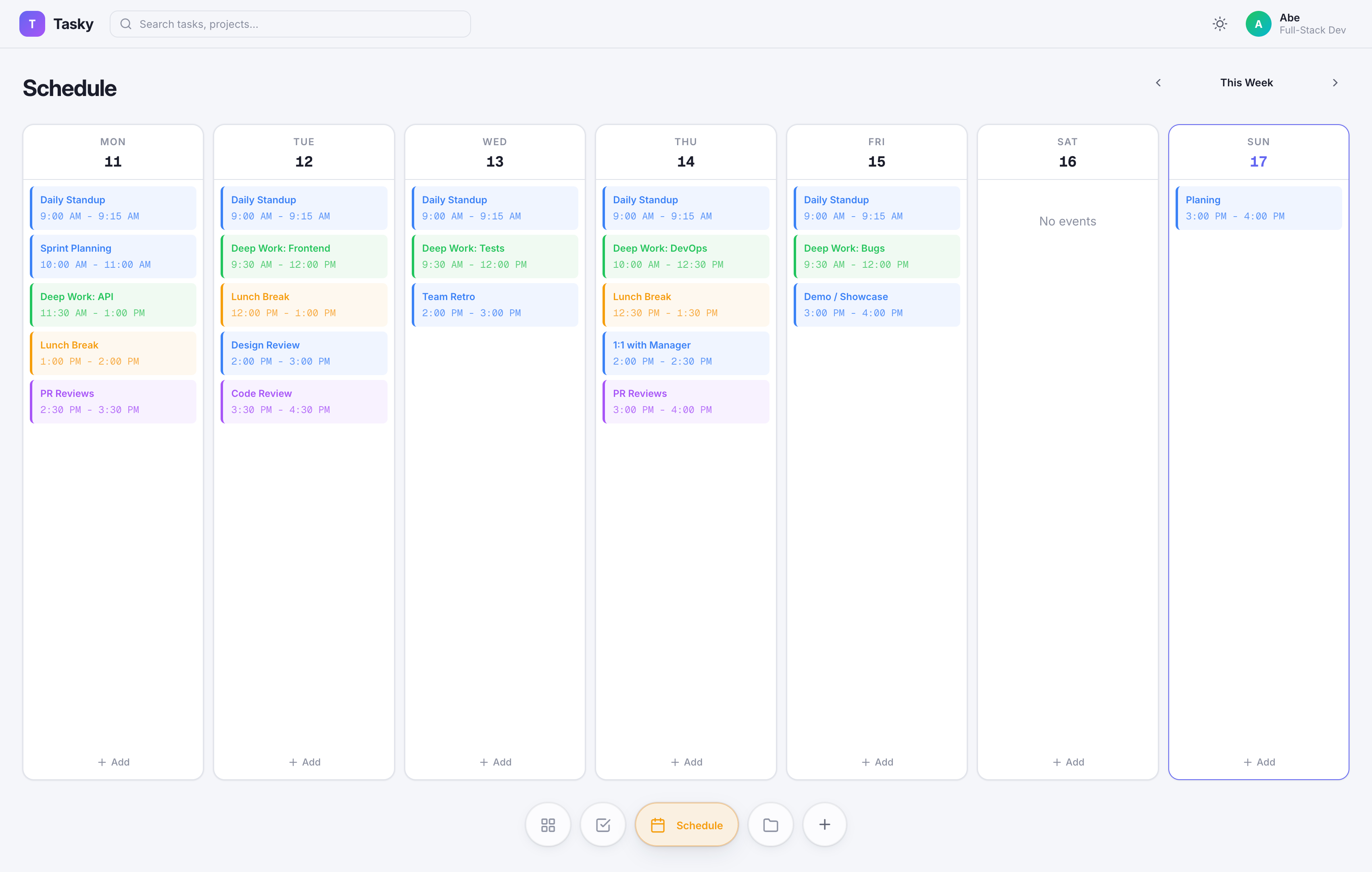Screen dimensions: 1372x872
Task: Open the Design Review event
Action: pos(304,353)
